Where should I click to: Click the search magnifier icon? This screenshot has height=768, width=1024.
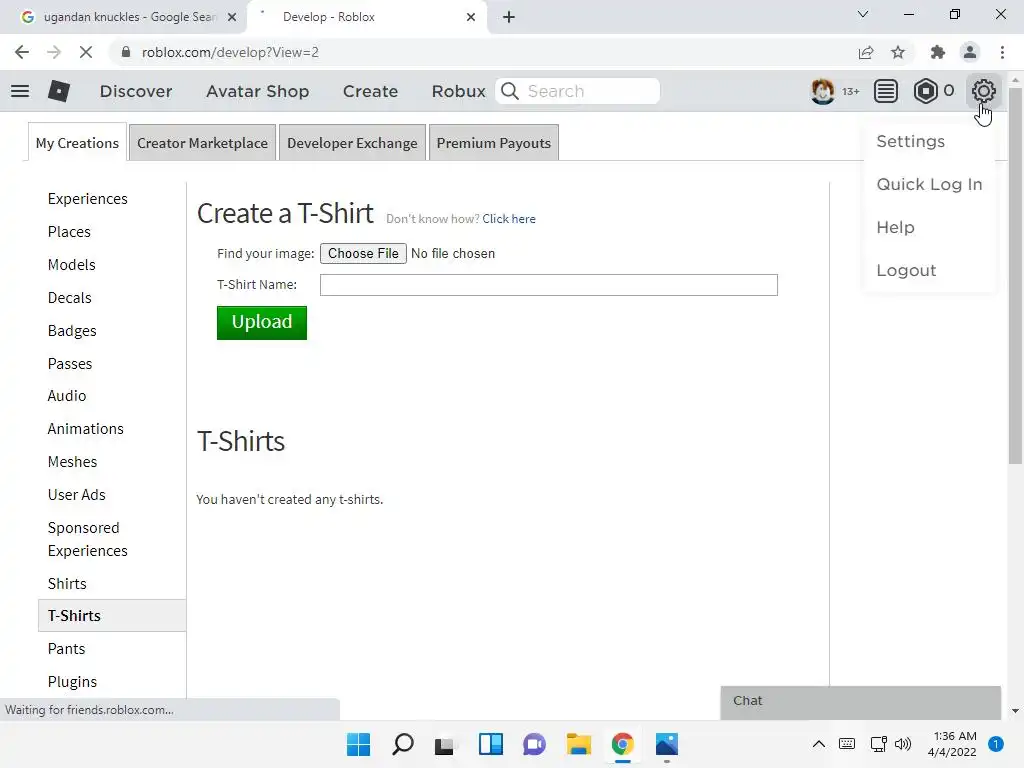[x=510, y=91]
